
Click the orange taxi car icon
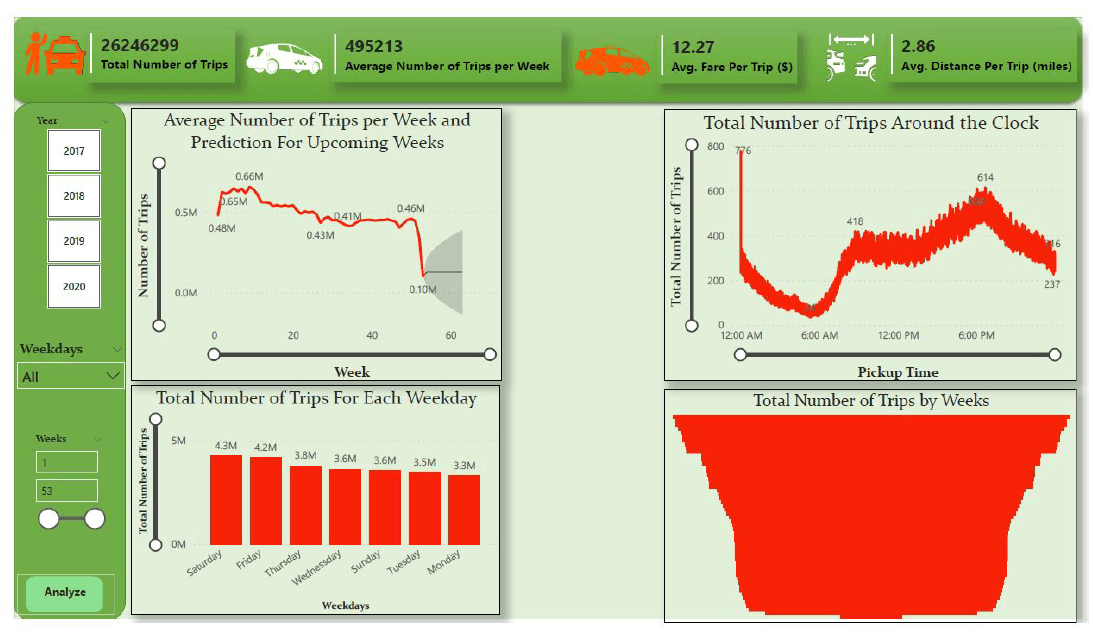pos(612,61)
